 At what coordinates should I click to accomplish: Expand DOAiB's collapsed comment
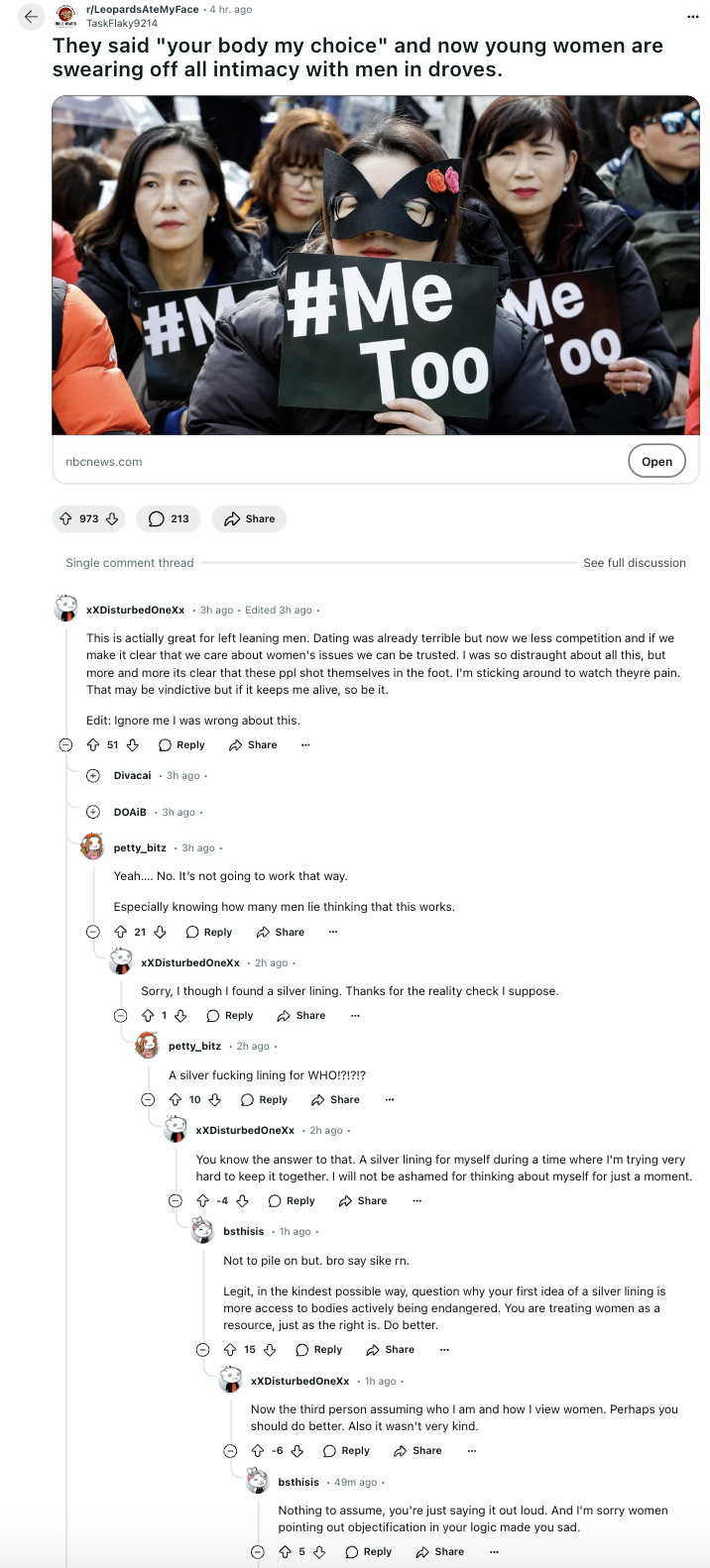pyautogui.click(x=93, y=812)
